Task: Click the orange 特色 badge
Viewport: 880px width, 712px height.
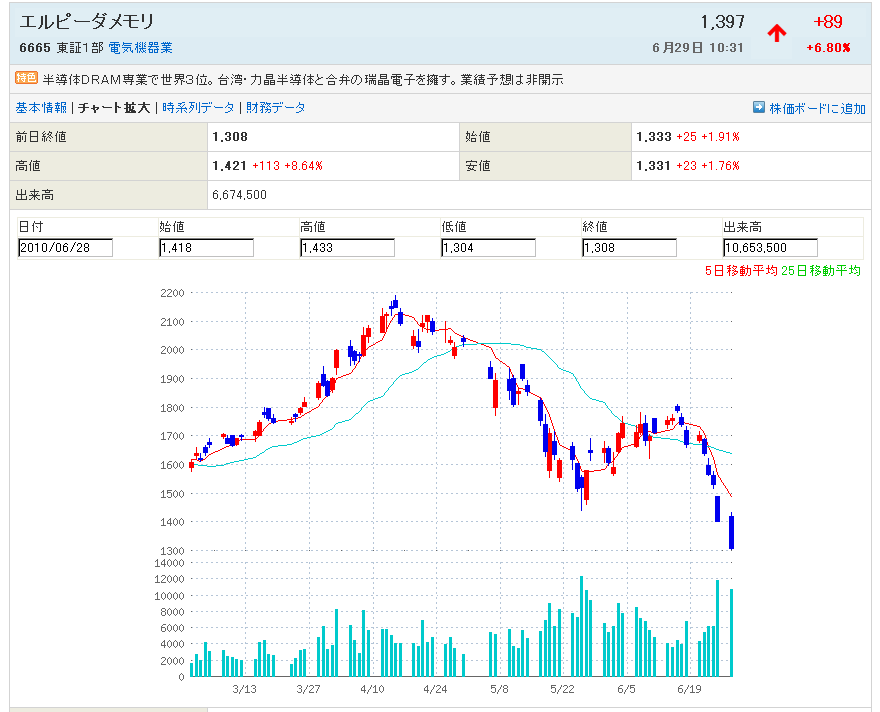Action: (x=26, y=78)
